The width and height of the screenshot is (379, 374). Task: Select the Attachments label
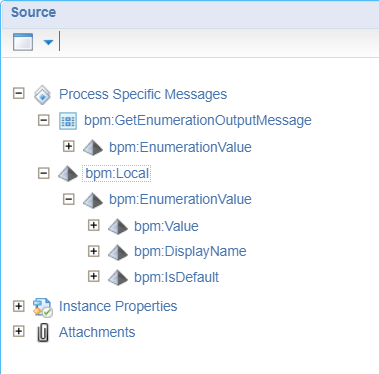pos(97,332)
